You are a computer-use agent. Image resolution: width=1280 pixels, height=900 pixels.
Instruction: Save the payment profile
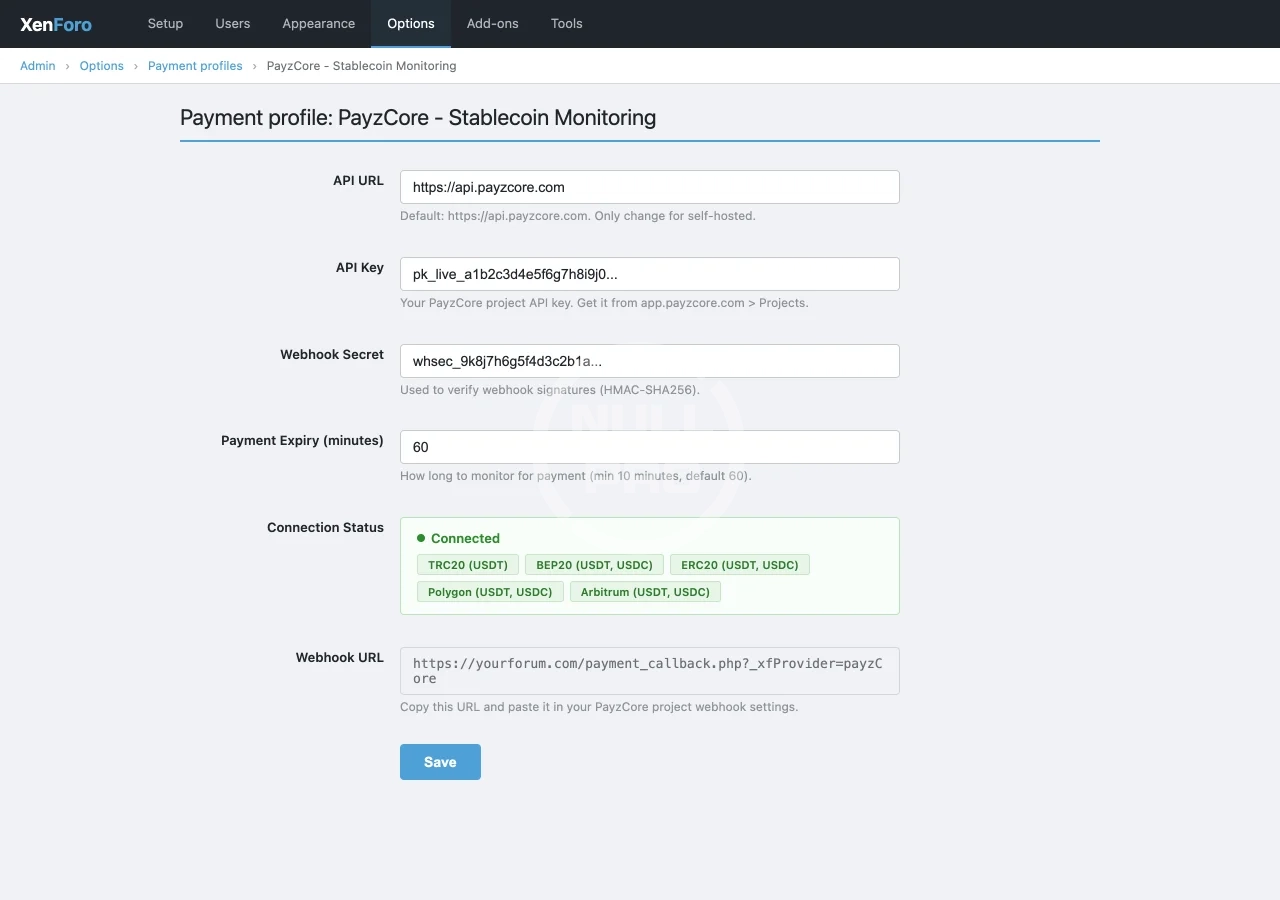pos(440,762)
